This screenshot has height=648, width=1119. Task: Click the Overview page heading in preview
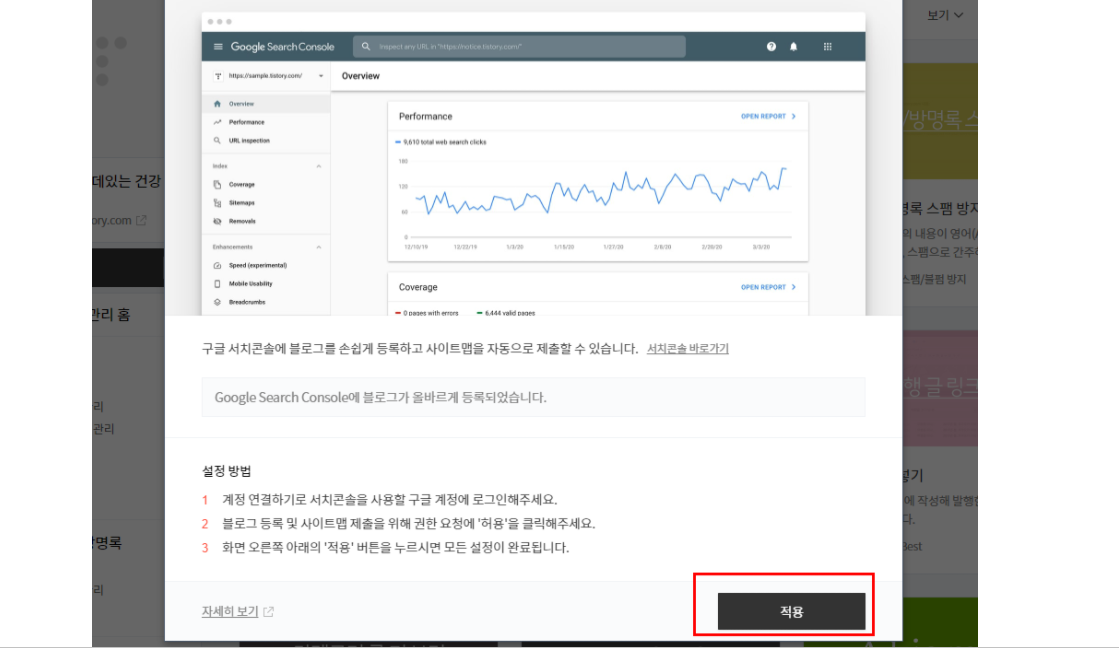point(360,76)
